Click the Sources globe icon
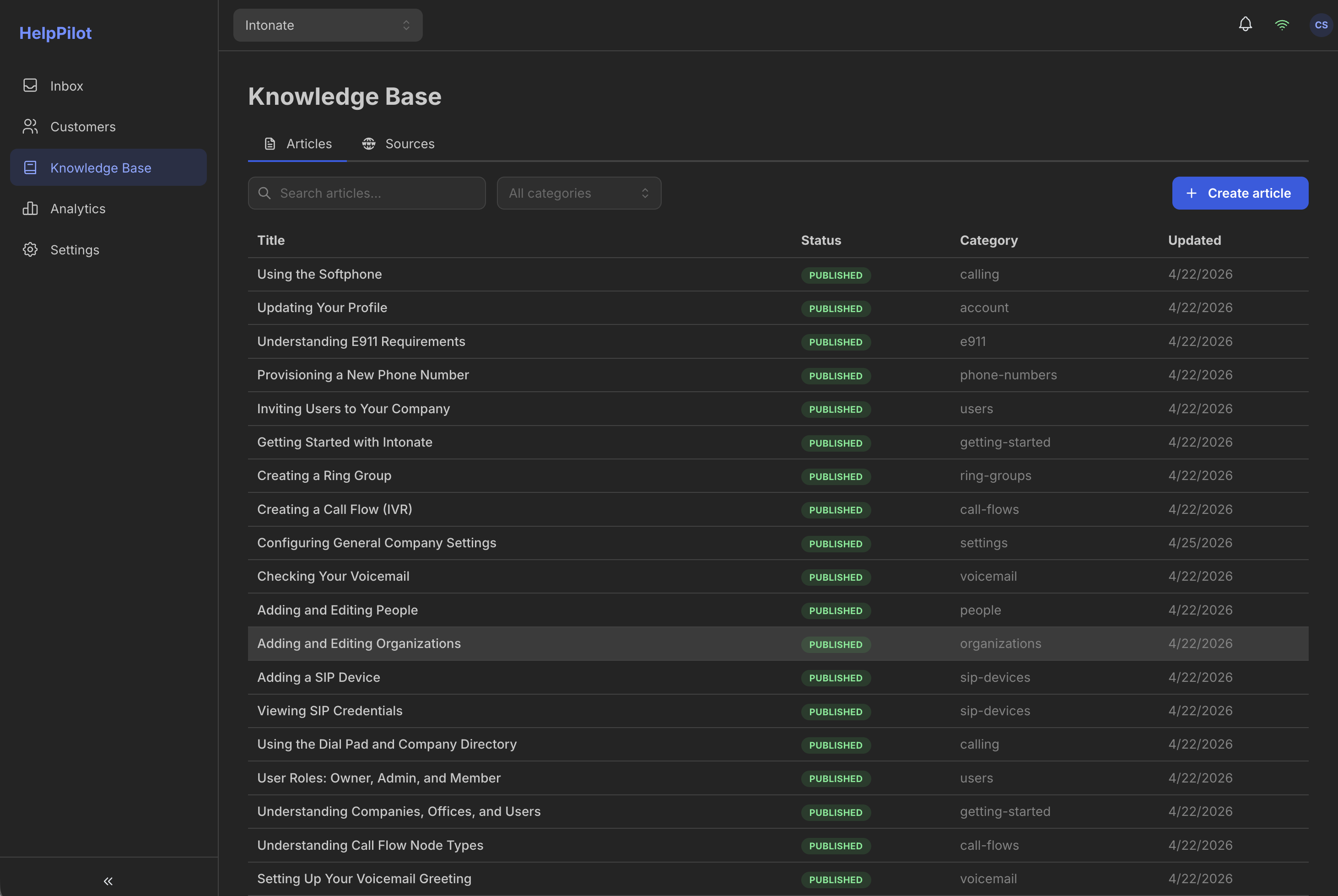Screen dimensions: 1338x896 (368, 143)
